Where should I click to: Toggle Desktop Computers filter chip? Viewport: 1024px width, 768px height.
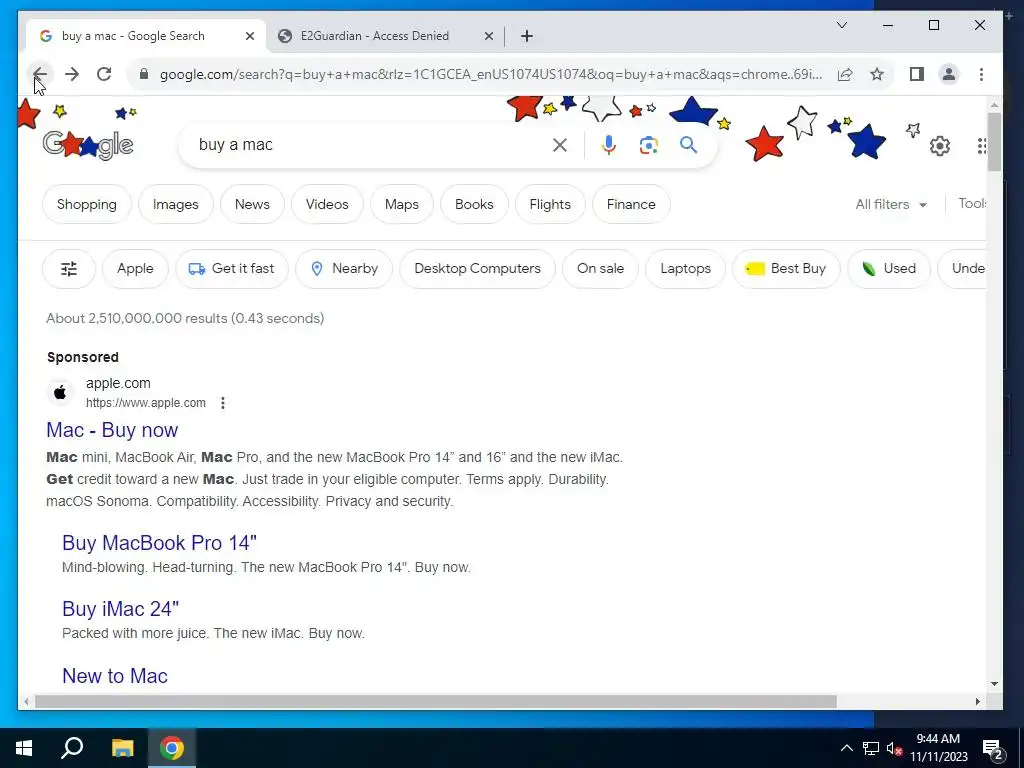click(x=477, y=268)
